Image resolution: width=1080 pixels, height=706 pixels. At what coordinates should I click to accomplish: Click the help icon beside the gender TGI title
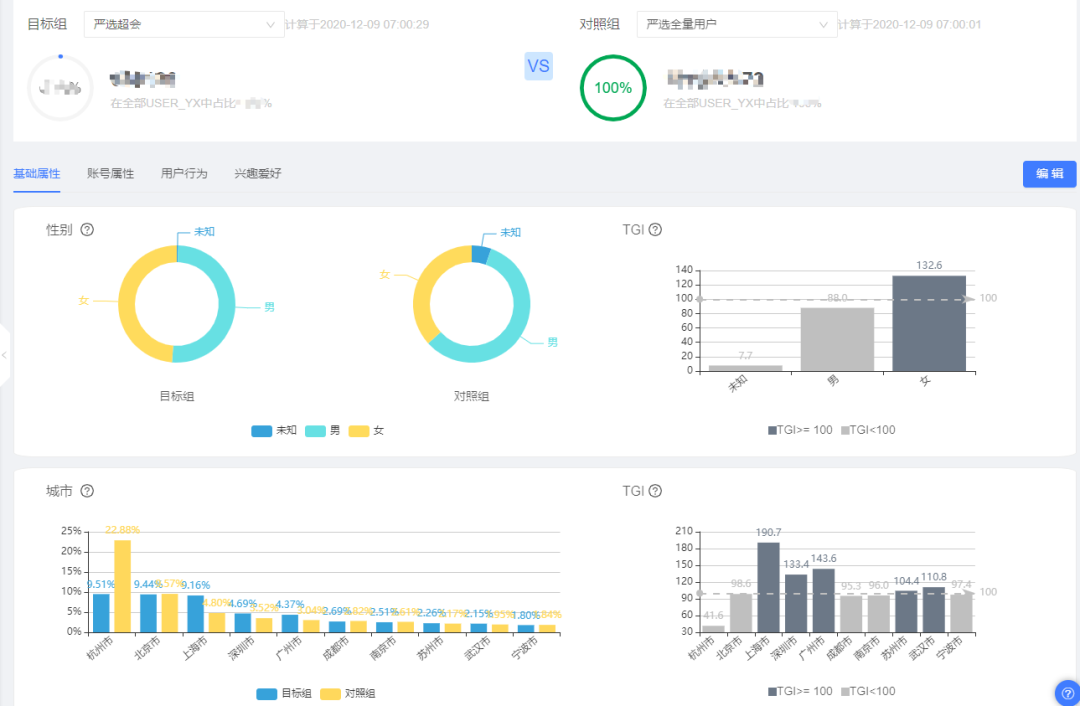tap(655, 230)
